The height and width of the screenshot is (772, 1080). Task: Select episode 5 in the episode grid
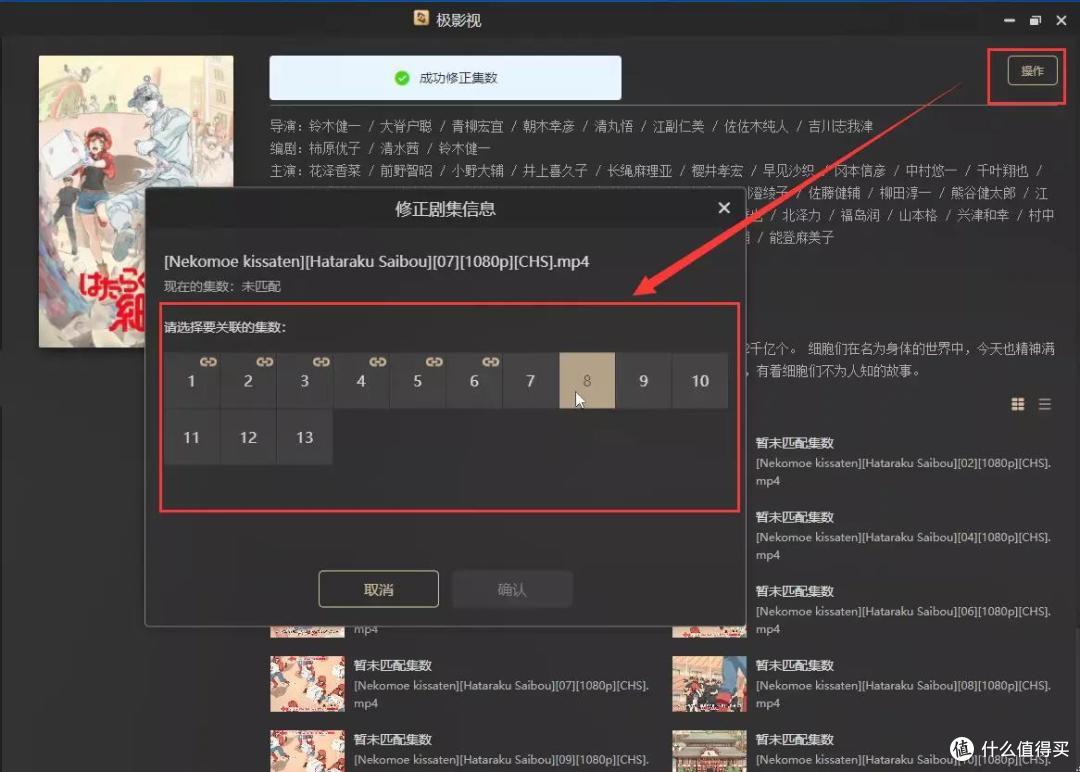[418, 381]
